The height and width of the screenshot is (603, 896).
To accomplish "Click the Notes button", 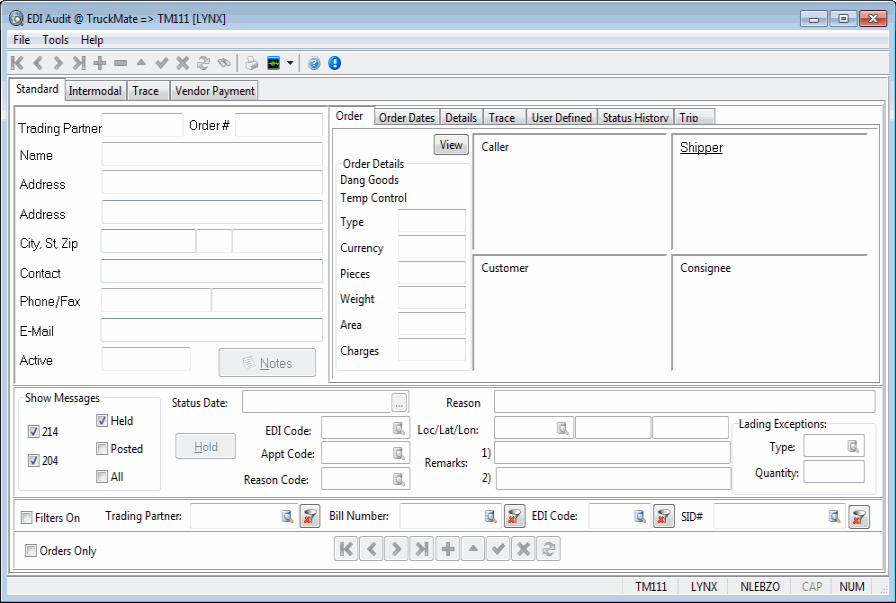I will click(267, 363).
